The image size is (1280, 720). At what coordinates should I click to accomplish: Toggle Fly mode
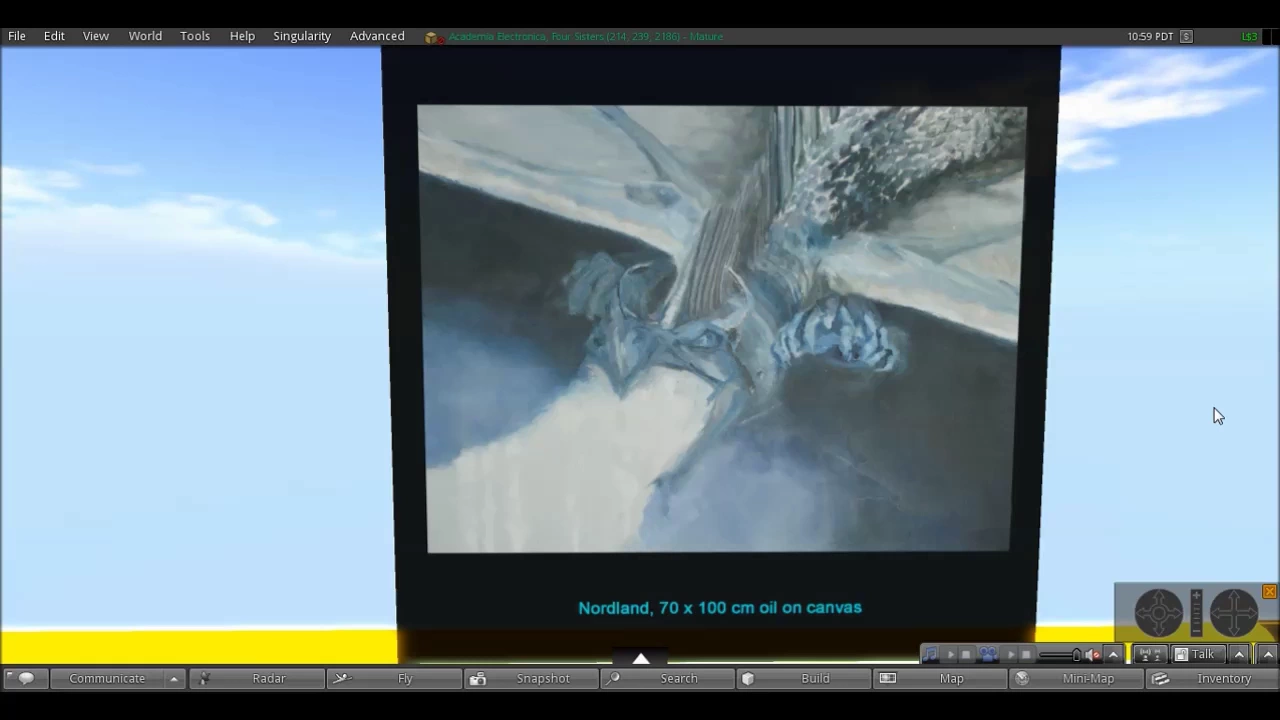[x=394, y=678]
